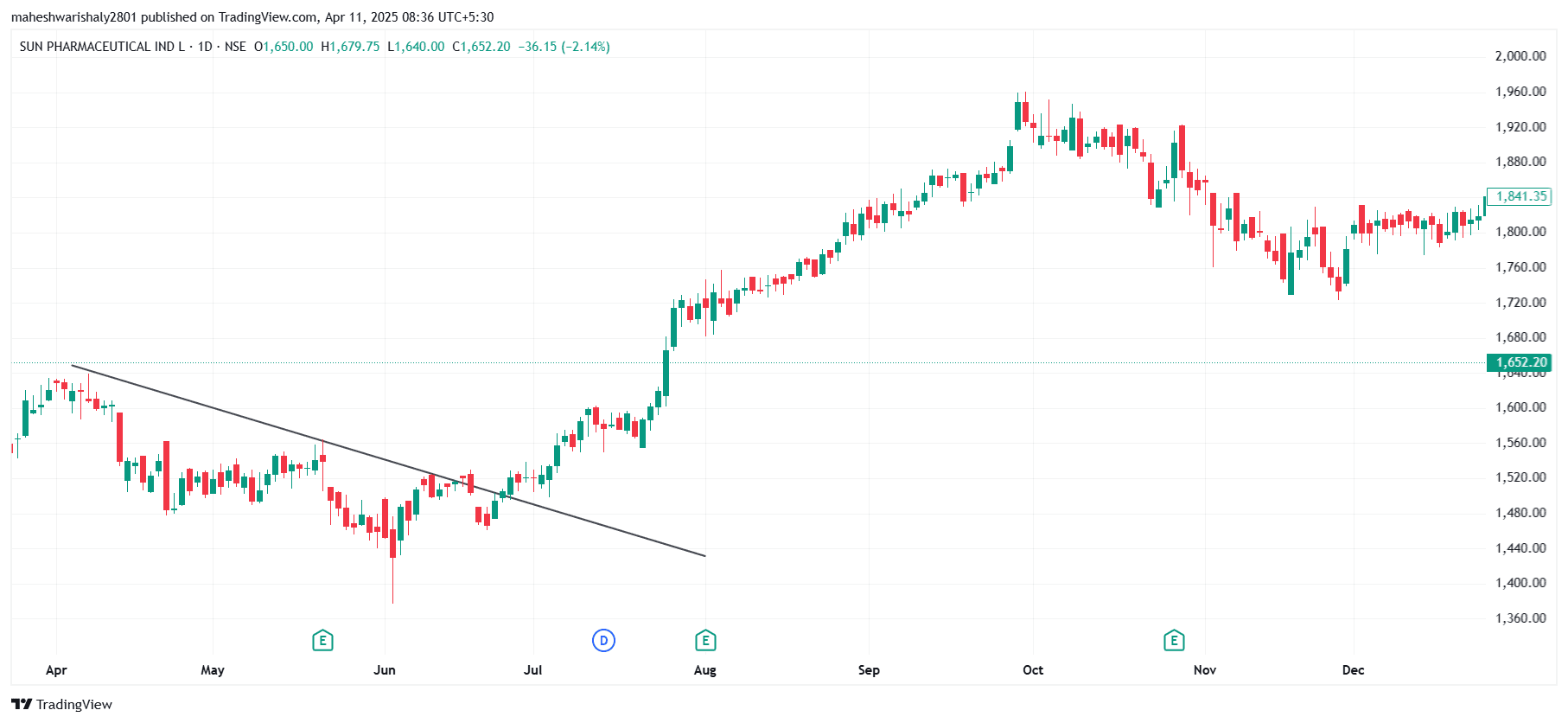Click the 1,720.00 price axis label

point(1520,303)
